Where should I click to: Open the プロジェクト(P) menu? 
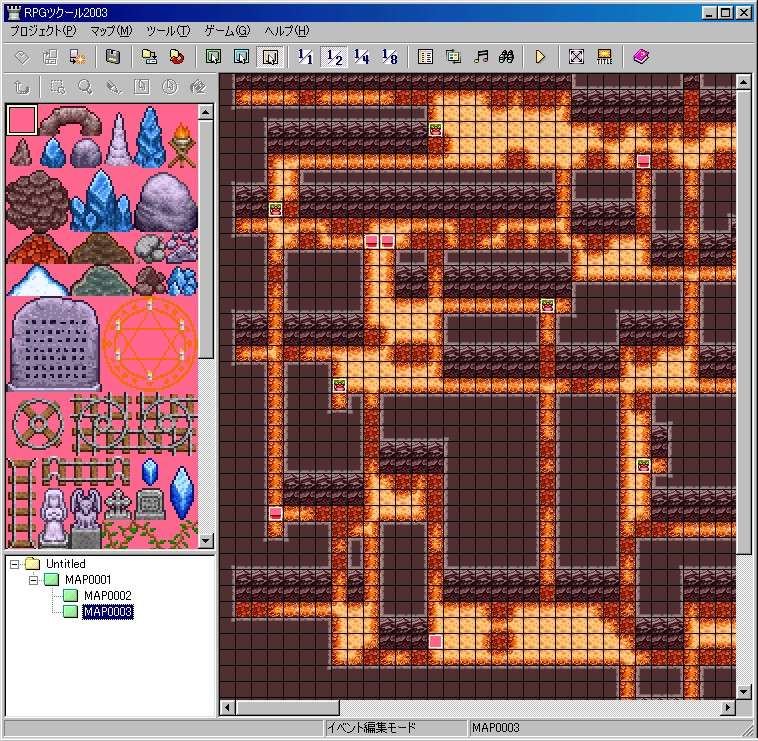[43, 31]
